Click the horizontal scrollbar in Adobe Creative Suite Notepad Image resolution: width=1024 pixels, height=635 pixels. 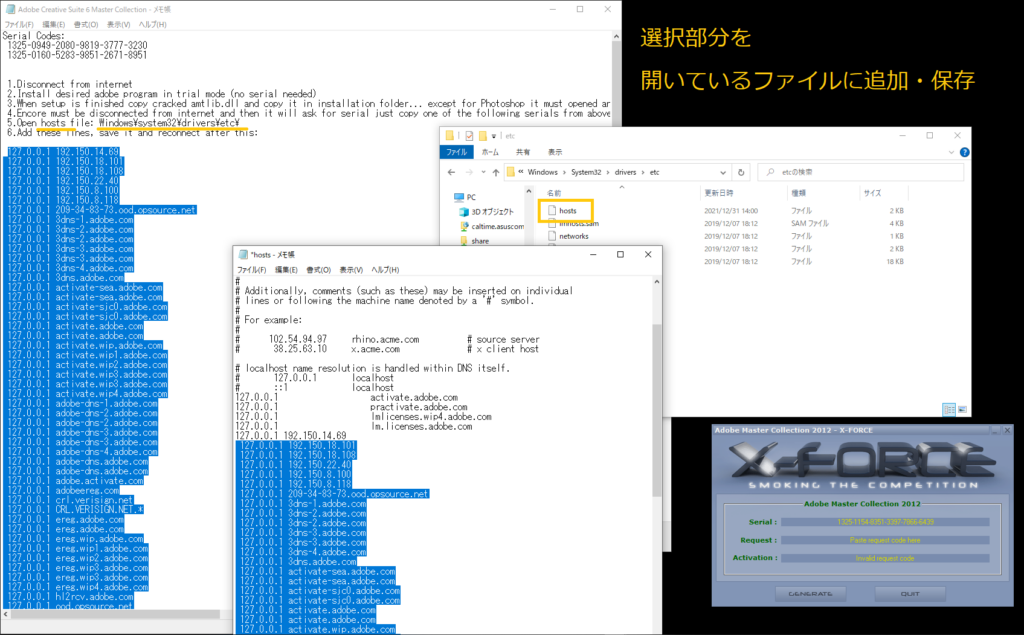(115, 614)
